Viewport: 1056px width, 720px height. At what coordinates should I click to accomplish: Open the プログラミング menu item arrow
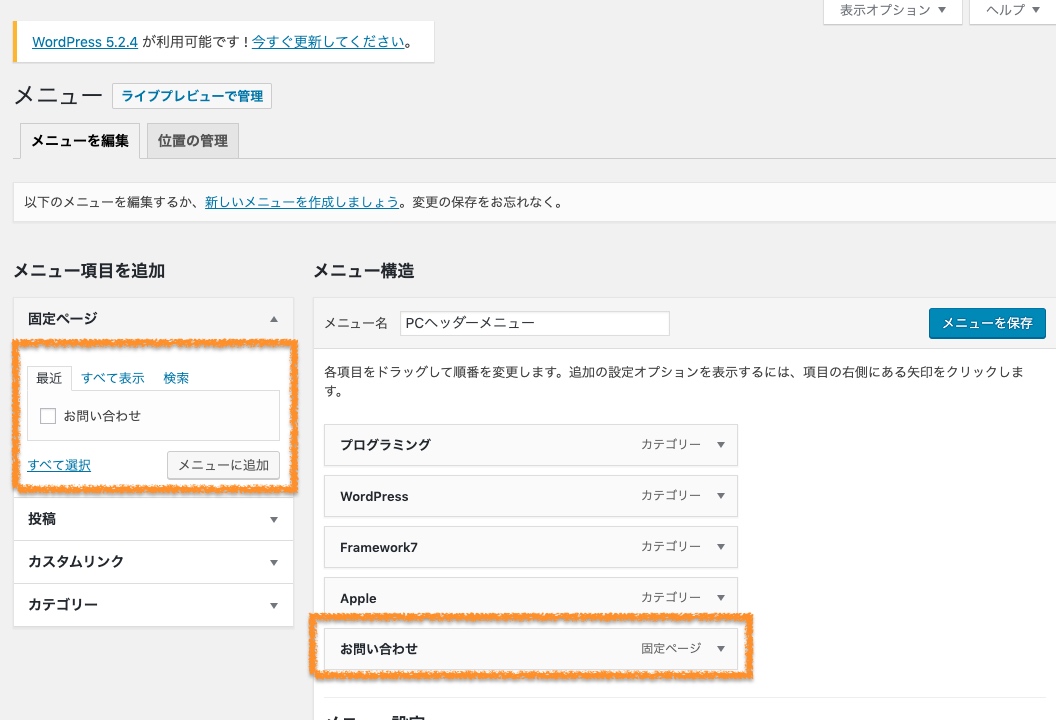point(720,445)
